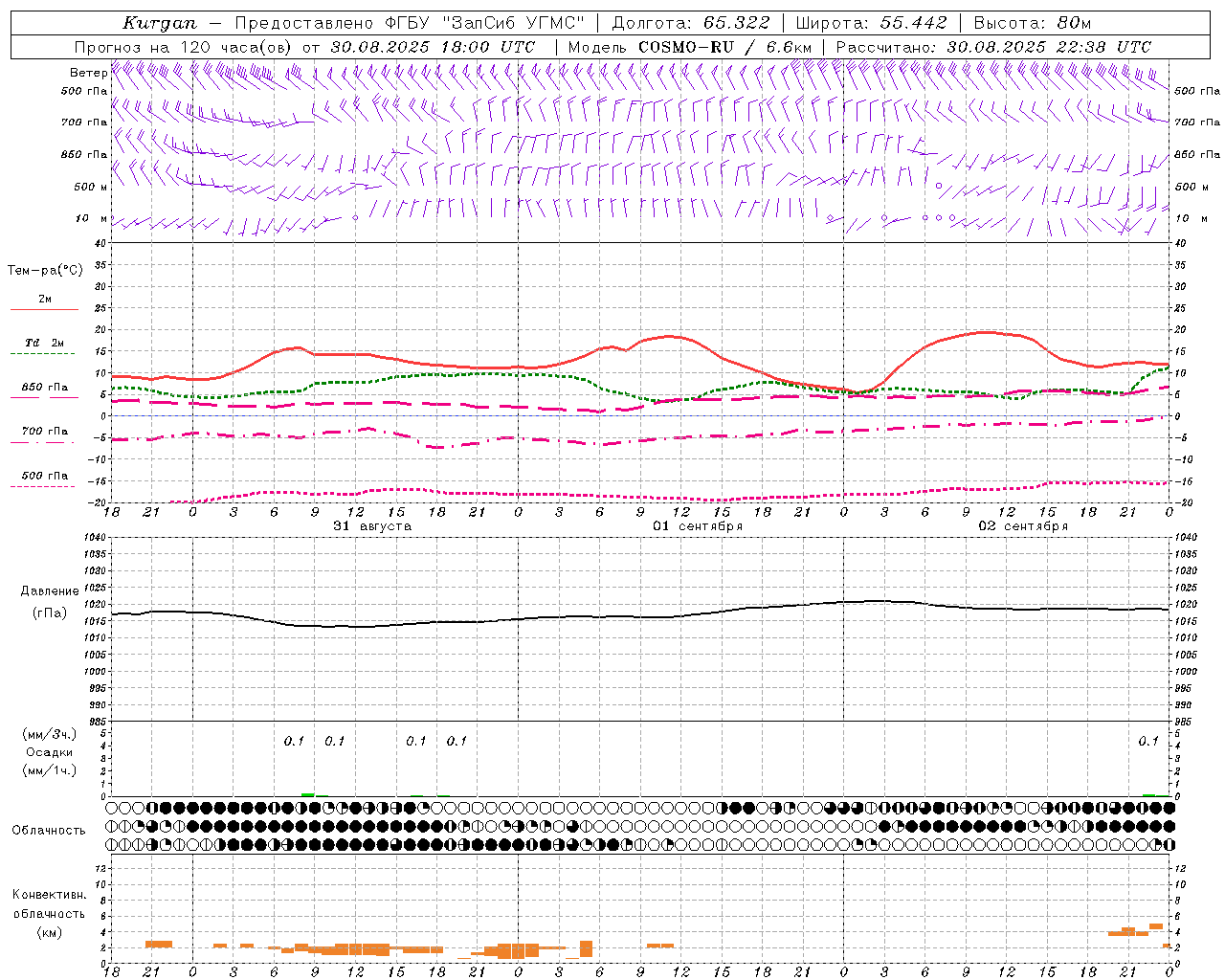Image resolution: width=1225 pixels, height=980 pixels.
Task: Click the "Ветер" wind panel label
Action: [x=89, y=73]
